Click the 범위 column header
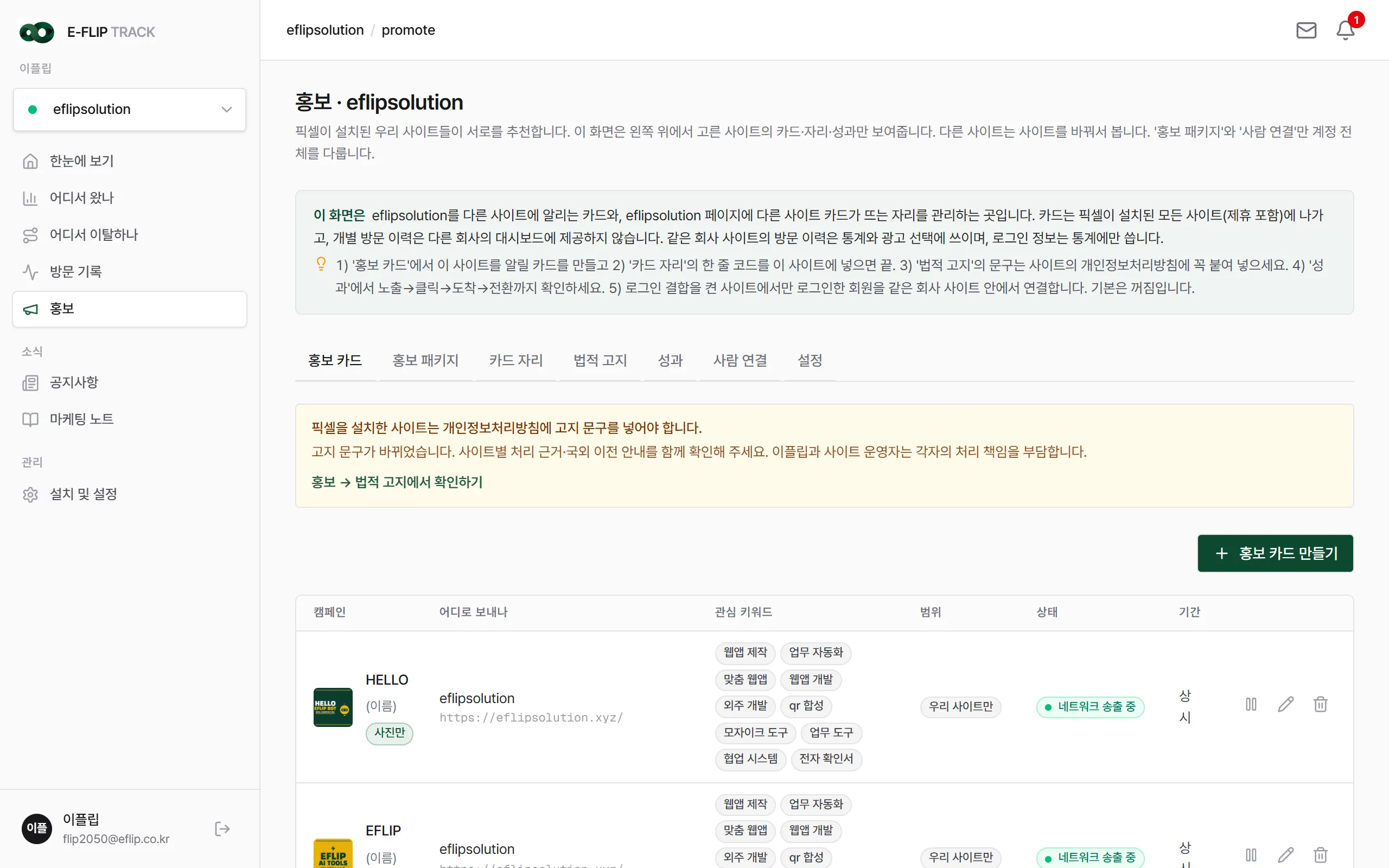 tap(931, 612)
